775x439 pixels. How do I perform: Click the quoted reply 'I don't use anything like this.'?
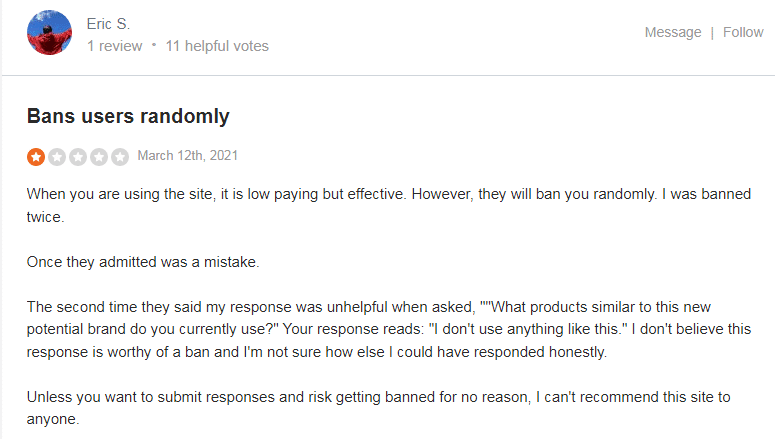pyautogui.click(x=528, y=329)
